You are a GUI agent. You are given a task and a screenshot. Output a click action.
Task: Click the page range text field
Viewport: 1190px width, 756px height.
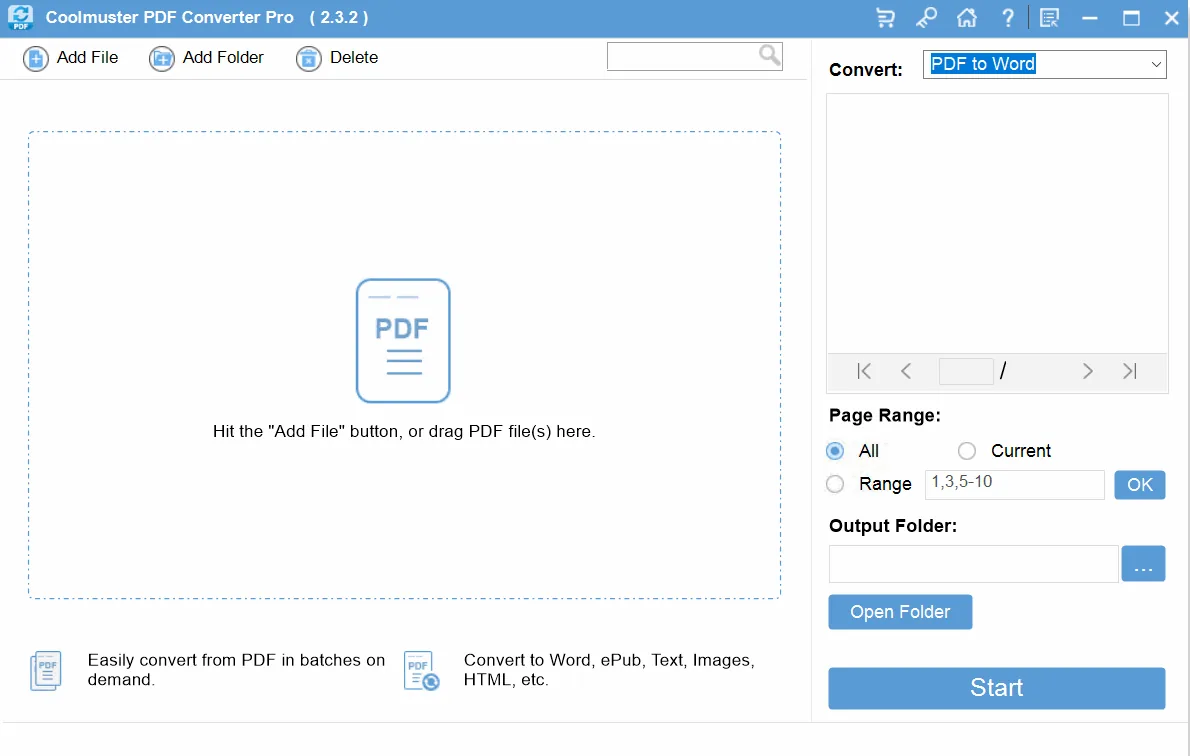point(1015,484)
